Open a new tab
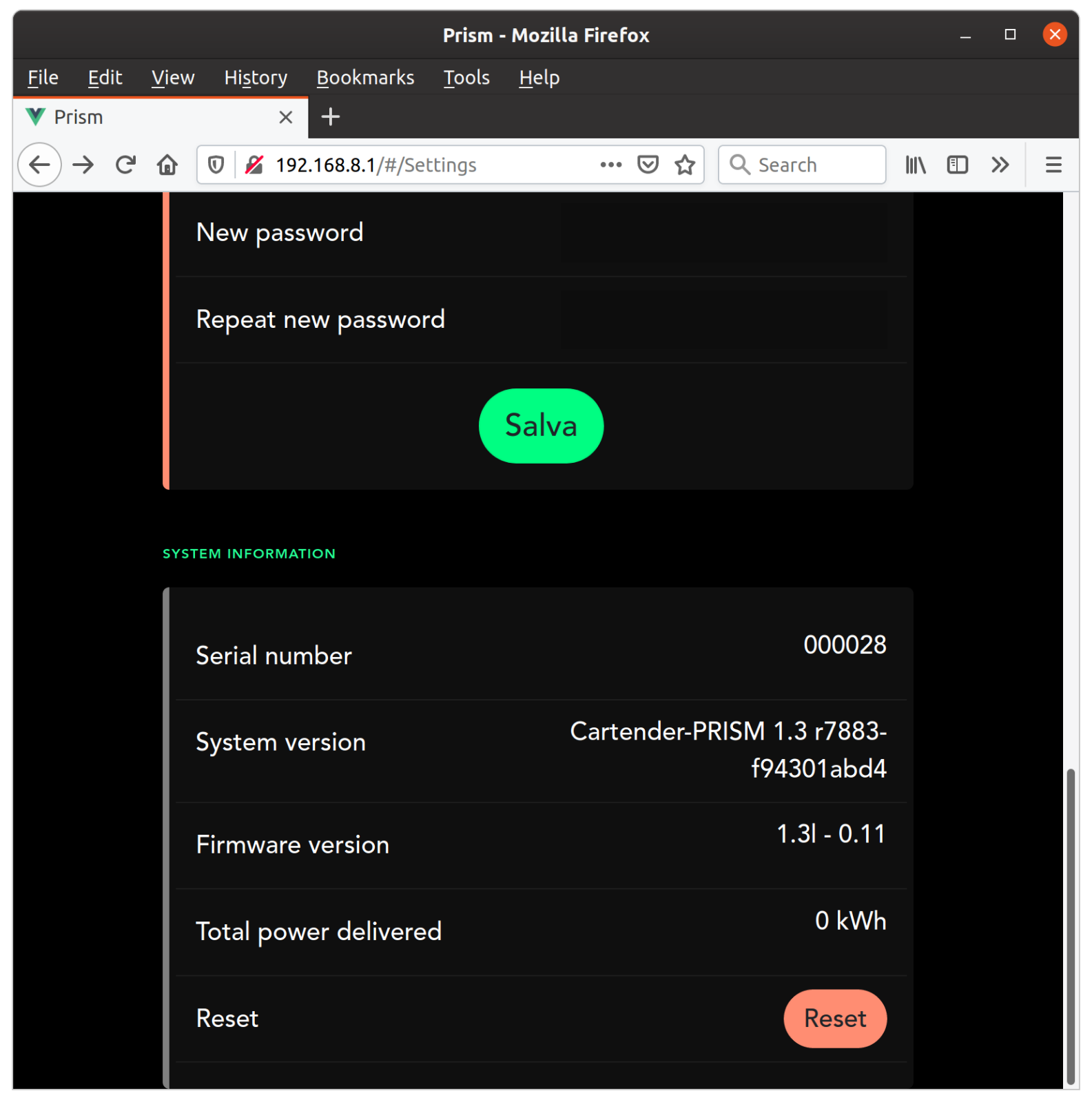The width and height of the screenshot is (1092, 1102). point(331,116)
